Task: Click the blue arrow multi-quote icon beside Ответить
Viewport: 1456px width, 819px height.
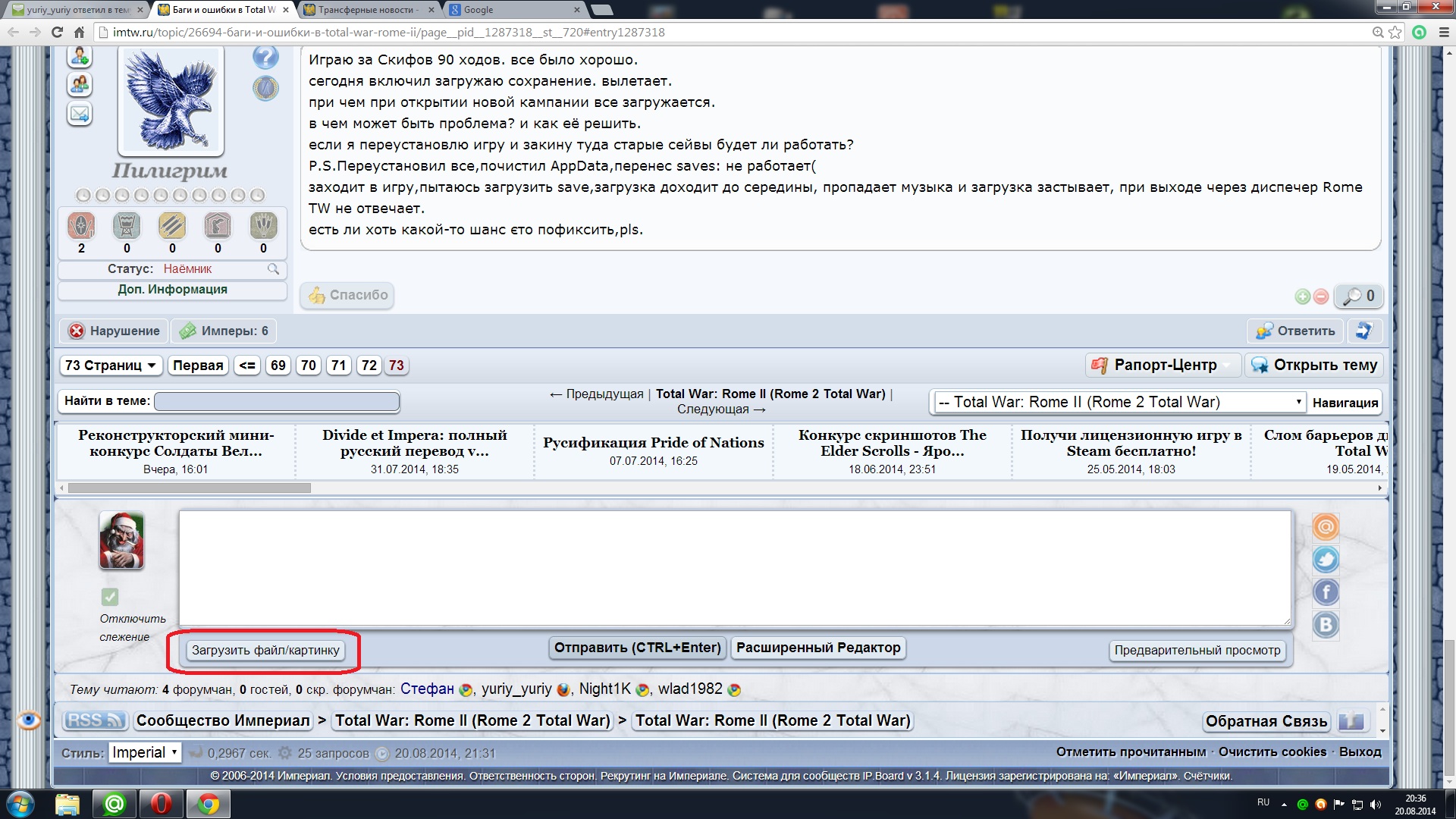Action: 1364,331
